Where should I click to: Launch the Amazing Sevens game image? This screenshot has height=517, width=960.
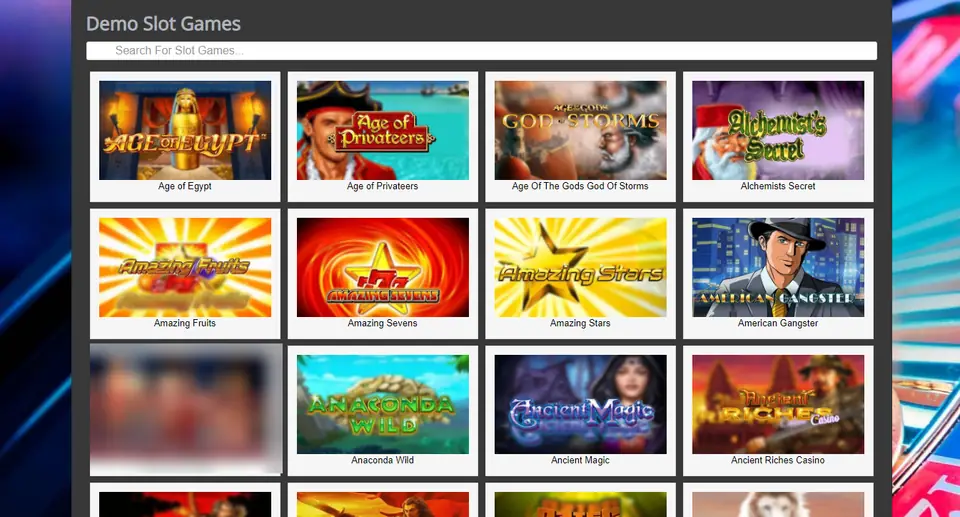click(x=383, y=268)
